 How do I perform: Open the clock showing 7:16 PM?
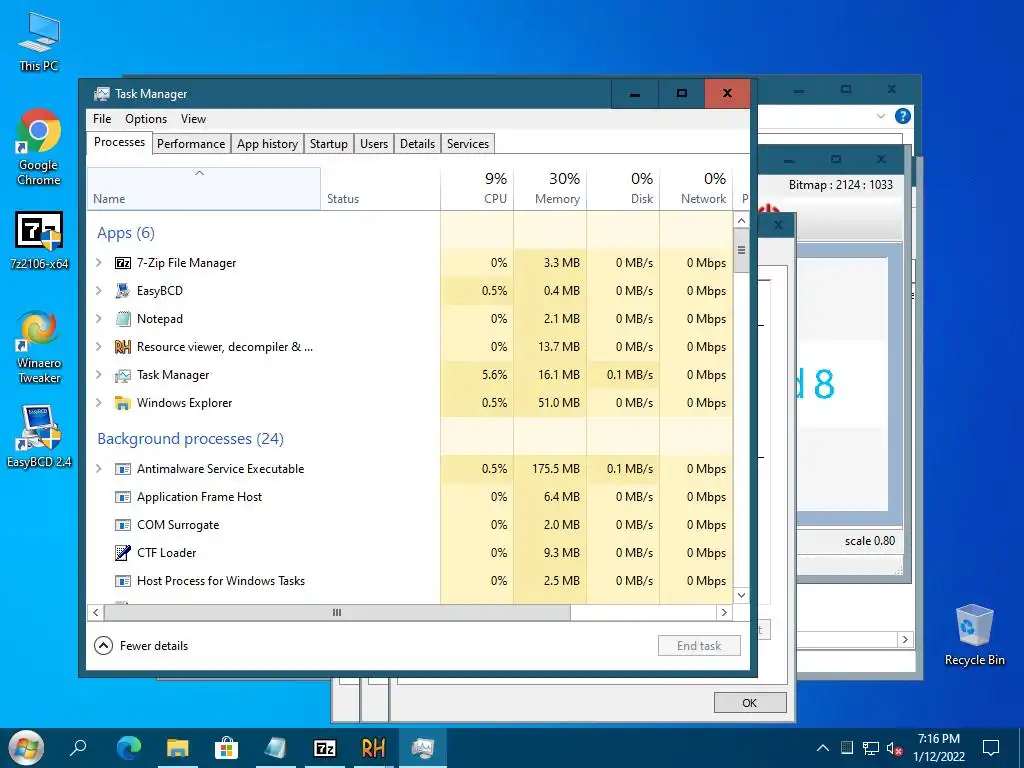pyautogui.click(x=938, y=748)
